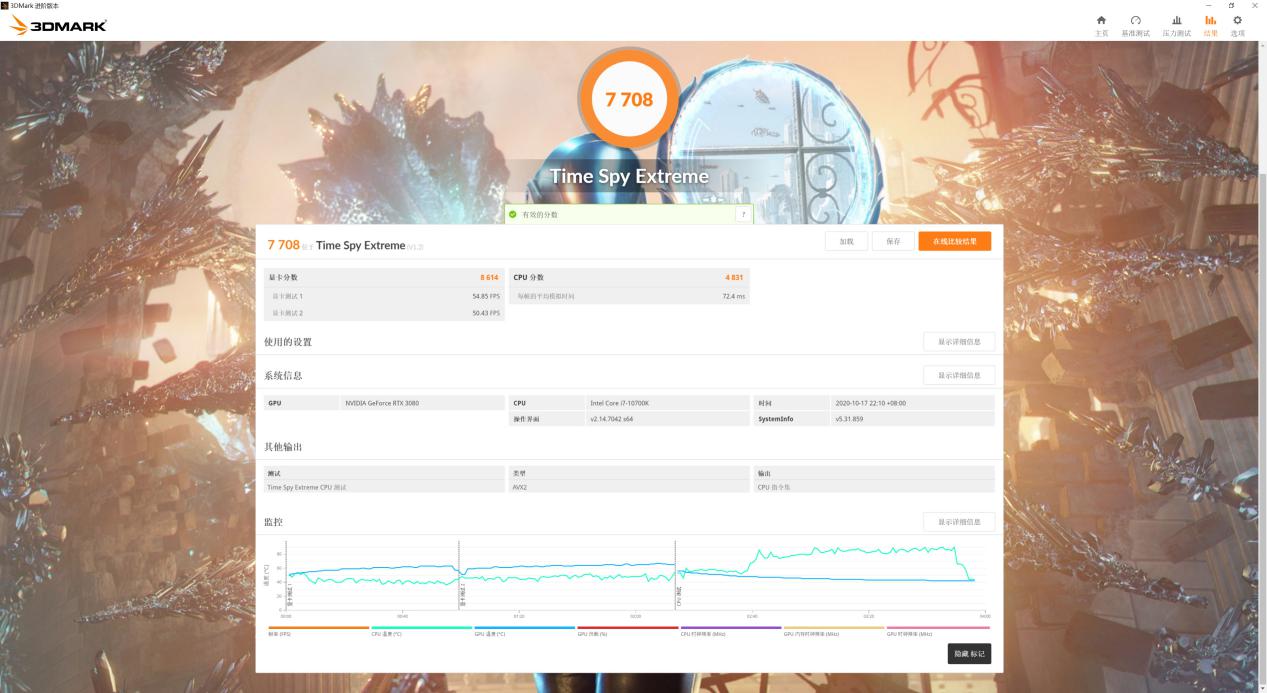Save the result with the 保存 button
The width and height of the screenshot is (1267, 693).
(892, 240)
